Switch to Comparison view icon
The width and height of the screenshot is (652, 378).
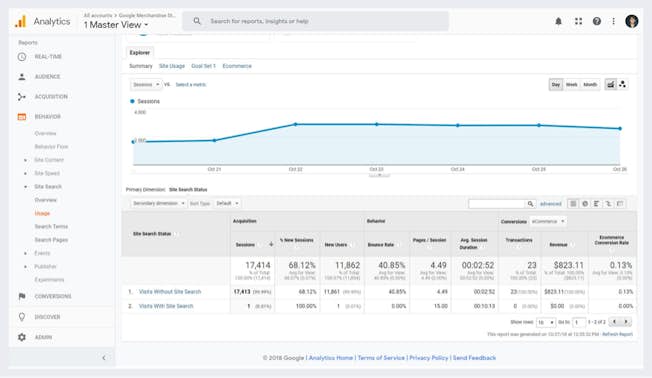pyautogui.click(x=608, y=204)
